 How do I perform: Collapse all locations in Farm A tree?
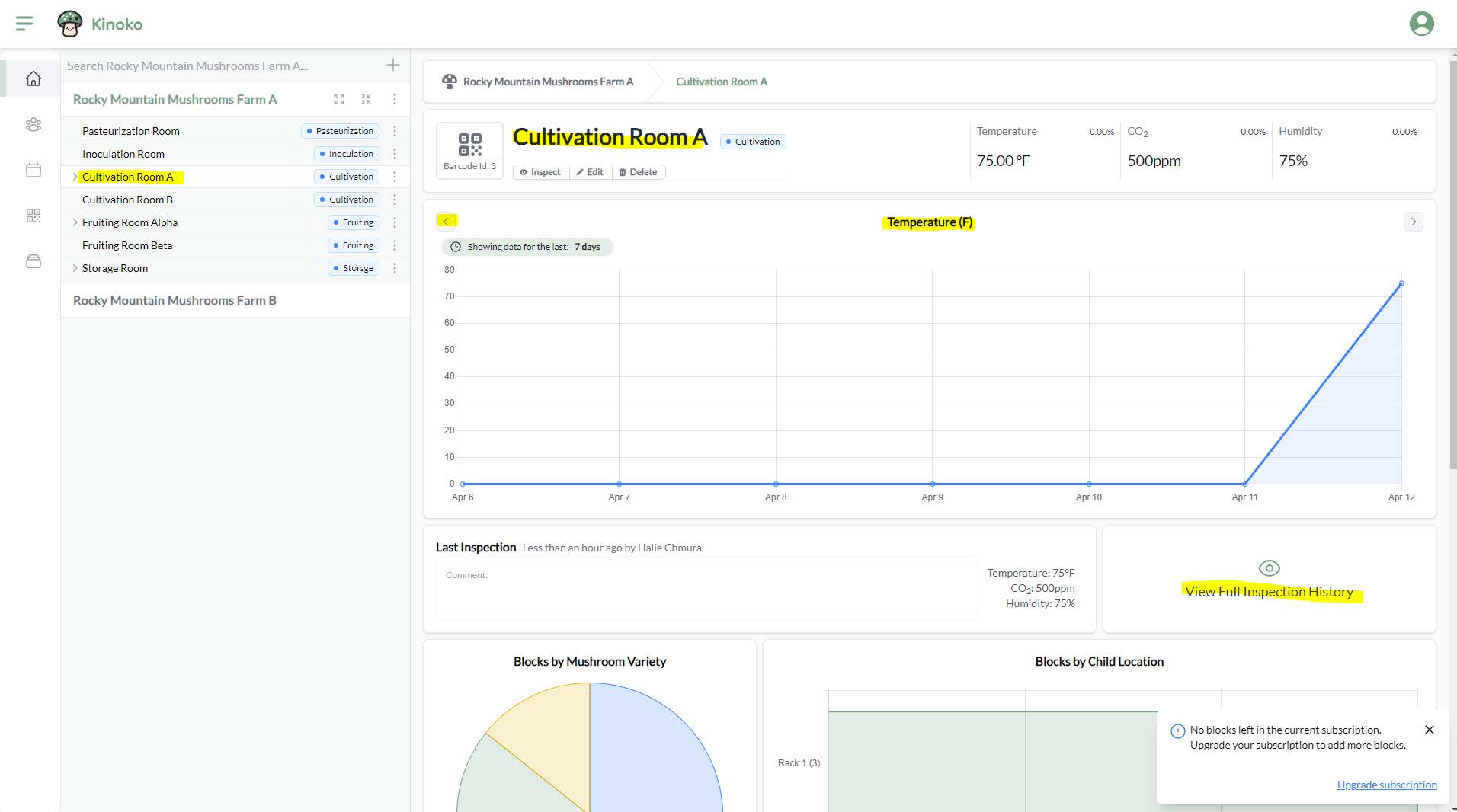[x=367, y=99]
